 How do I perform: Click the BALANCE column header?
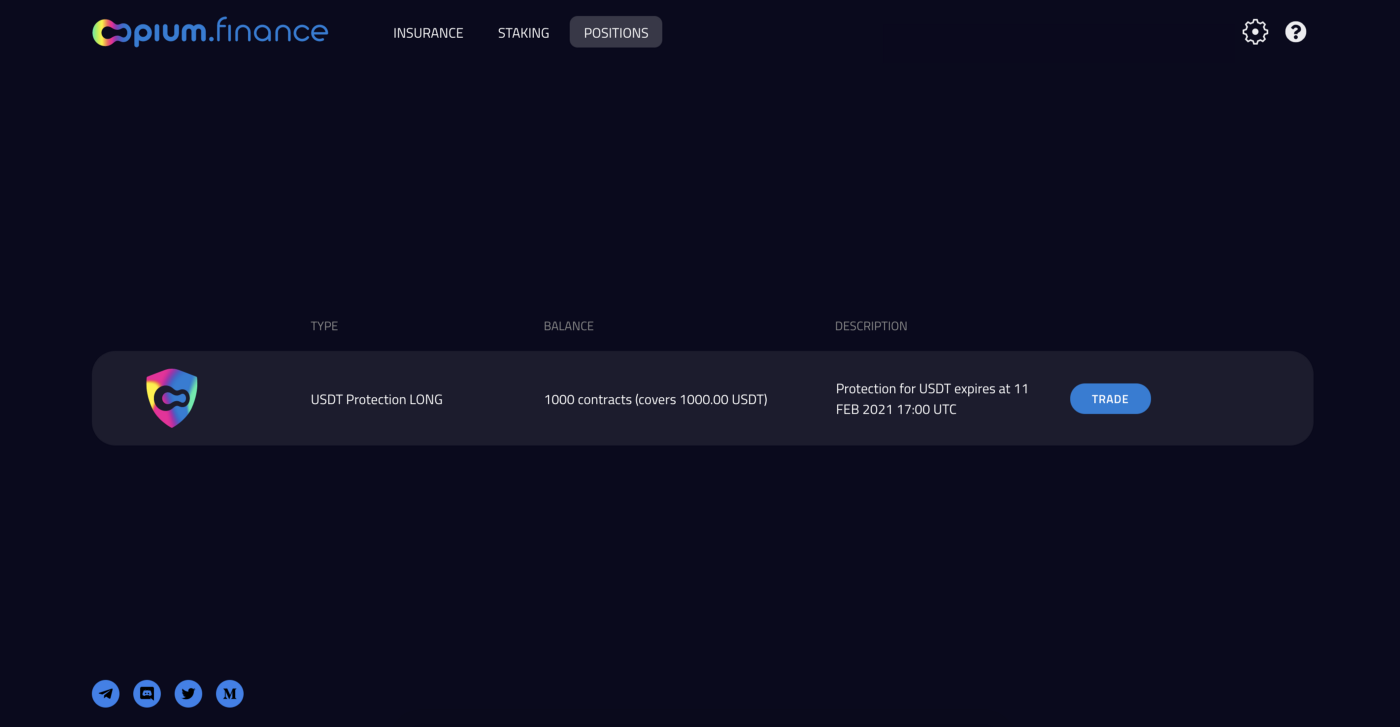569,326
